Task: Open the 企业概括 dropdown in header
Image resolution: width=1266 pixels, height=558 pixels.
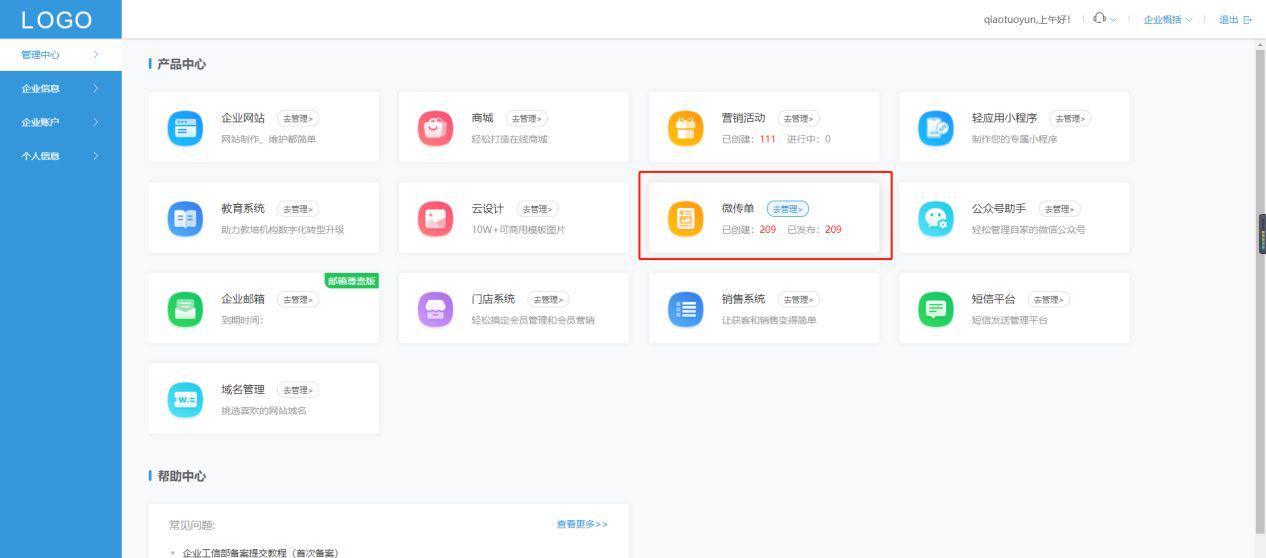Action: pyautogui.click(x=1168, y=20)
